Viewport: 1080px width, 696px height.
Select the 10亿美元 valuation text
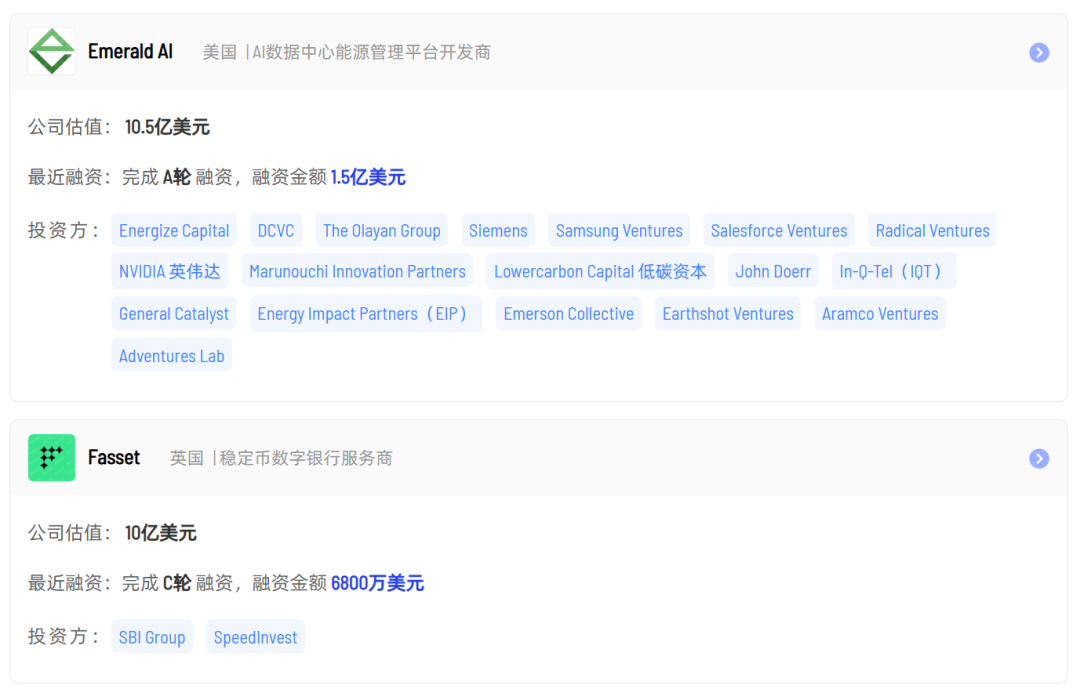pos(160,533)
